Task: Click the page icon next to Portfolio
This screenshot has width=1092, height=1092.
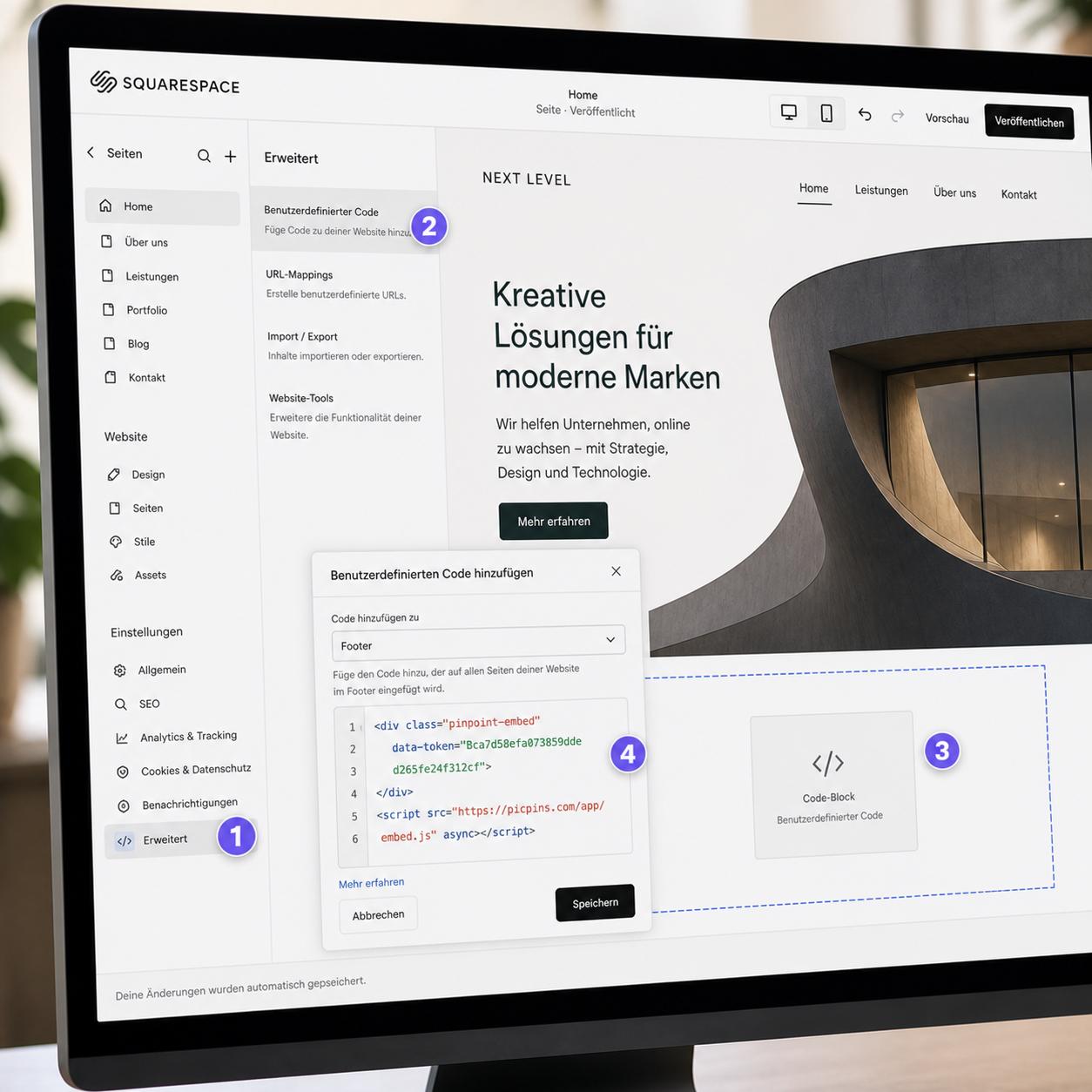Action: click(108, 309)
